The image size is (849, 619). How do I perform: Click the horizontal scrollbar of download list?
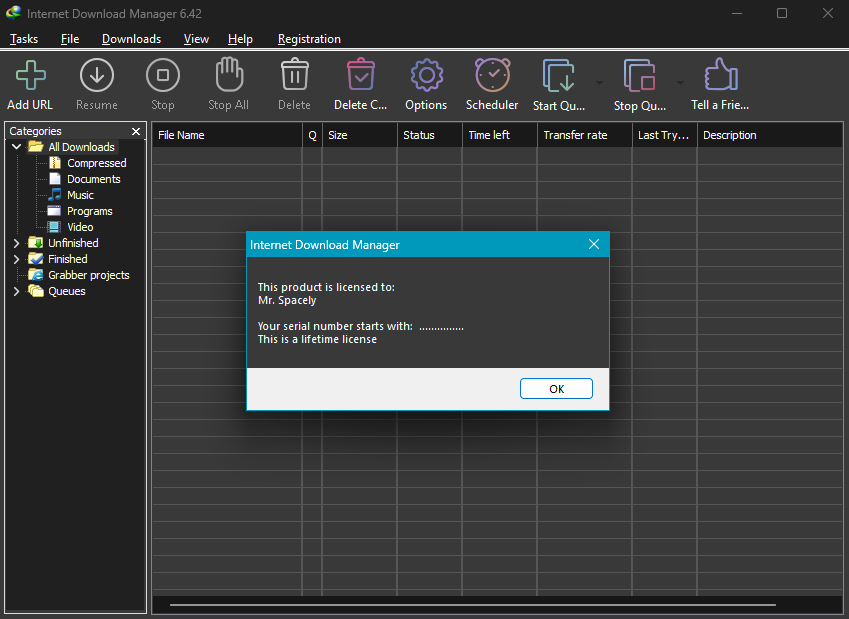pyautogui.click(x=473, y=605)
